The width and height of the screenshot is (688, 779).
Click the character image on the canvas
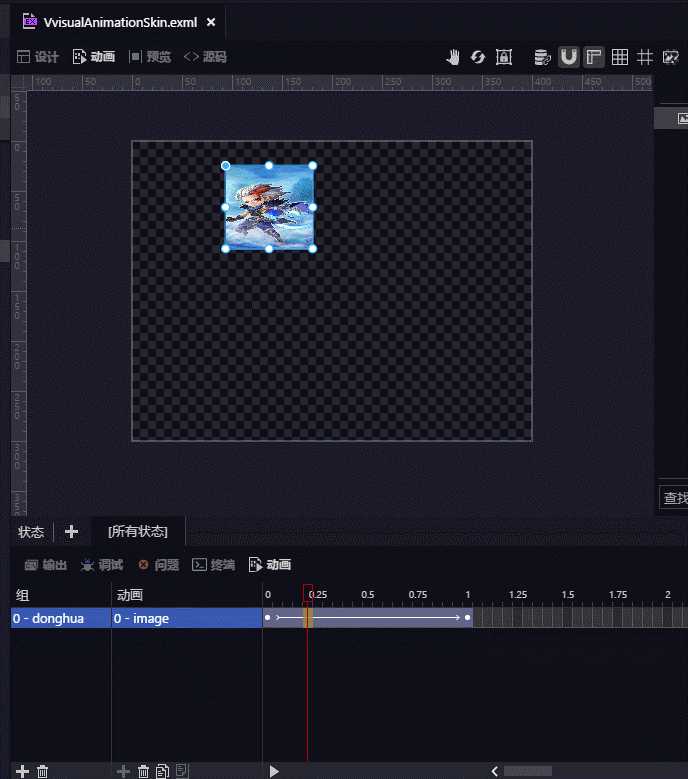click(x=269, y=207)
